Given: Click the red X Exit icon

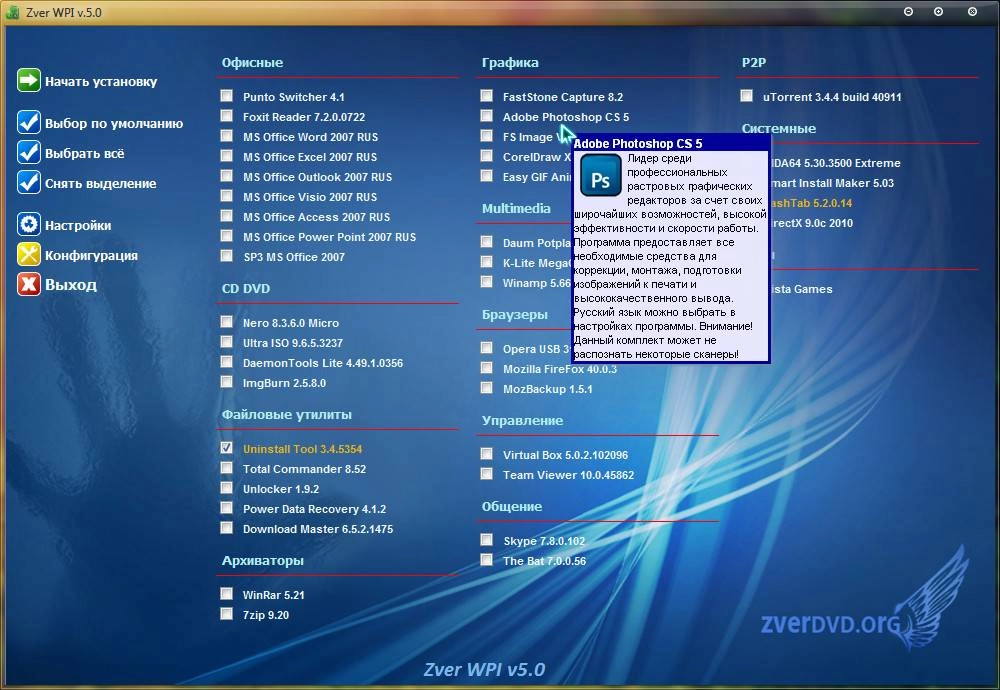Looking at the screenshot, I should [29, 284].
